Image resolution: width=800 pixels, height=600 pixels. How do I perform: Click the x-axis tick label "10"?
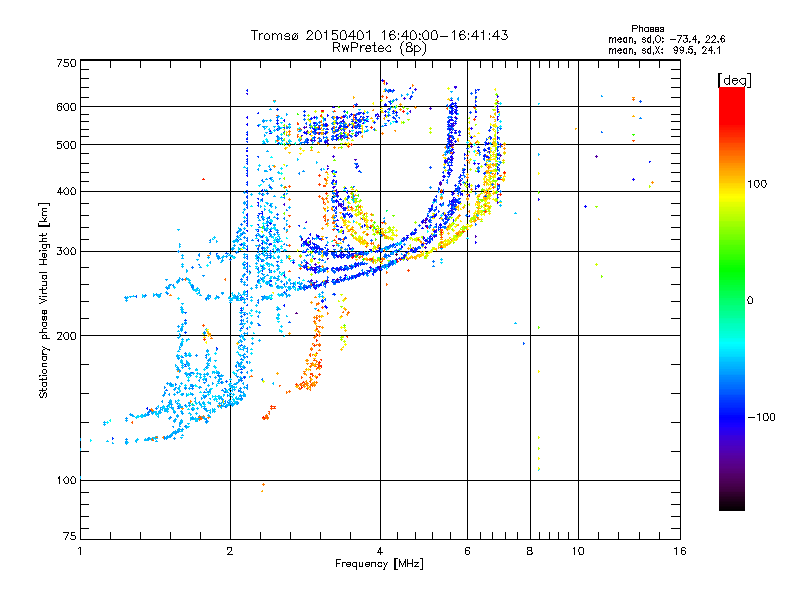578,551
